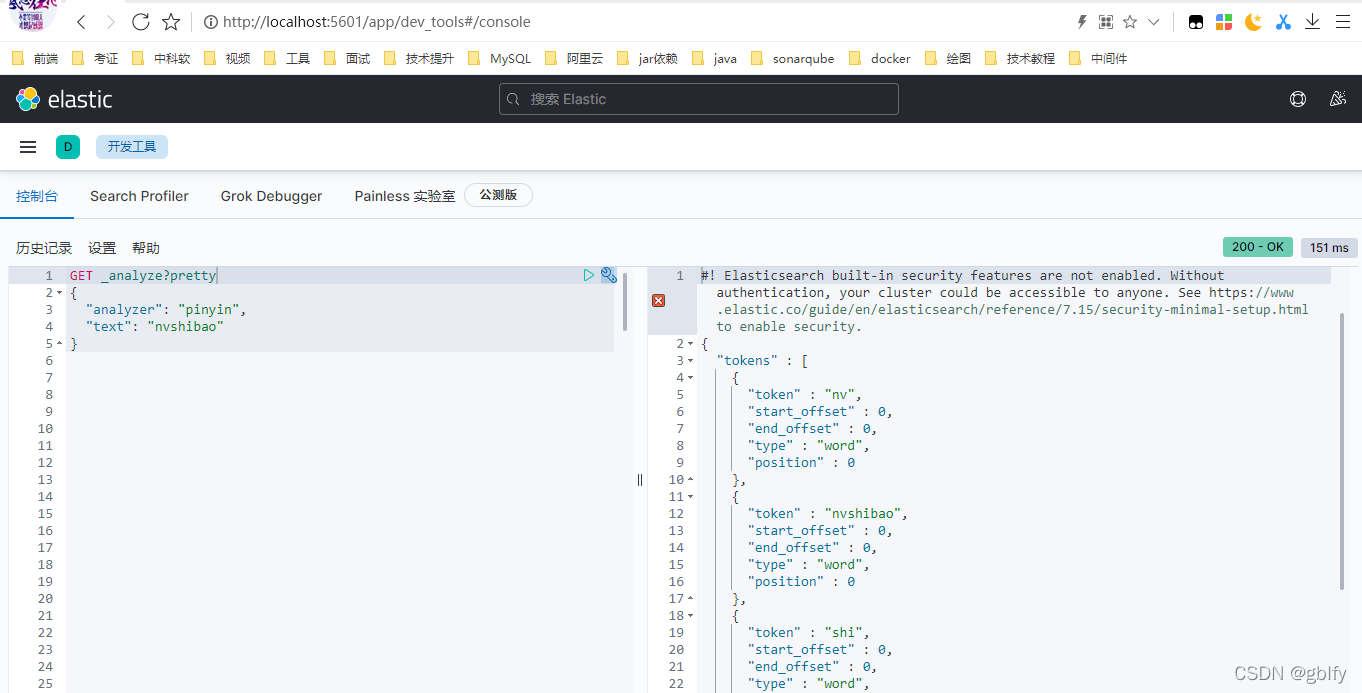This screenshot has width=1362, height=693.
Task: Run the request with the green play icon
Action: pos(589,275)
